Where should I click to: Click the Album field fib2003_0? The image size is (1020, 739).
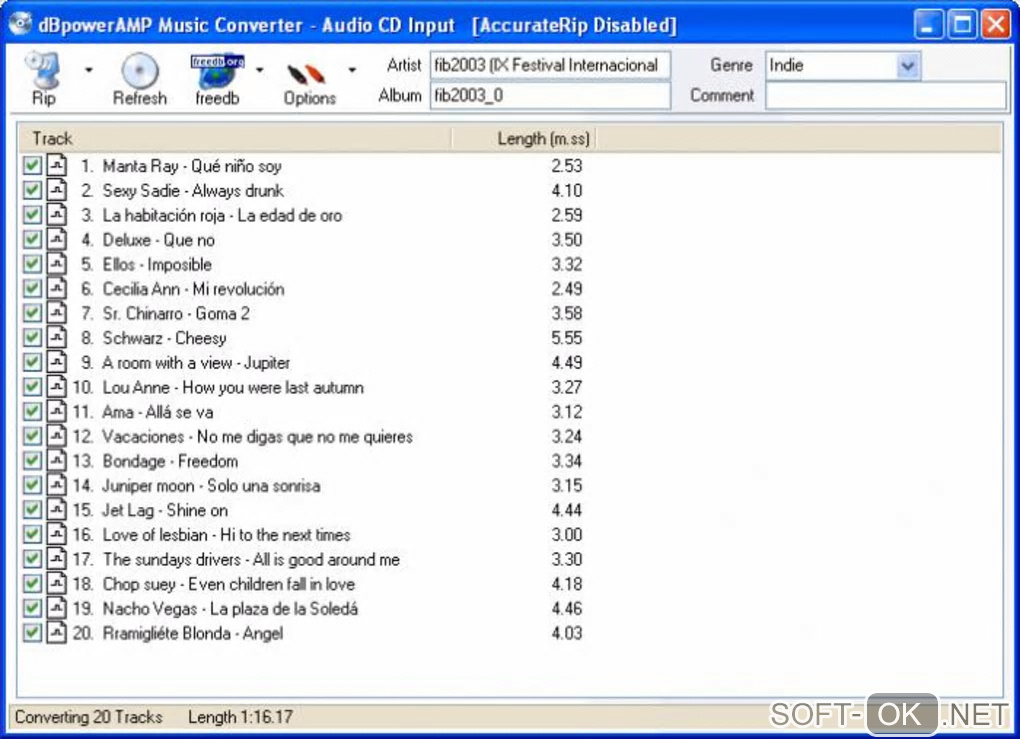[550, 96]
